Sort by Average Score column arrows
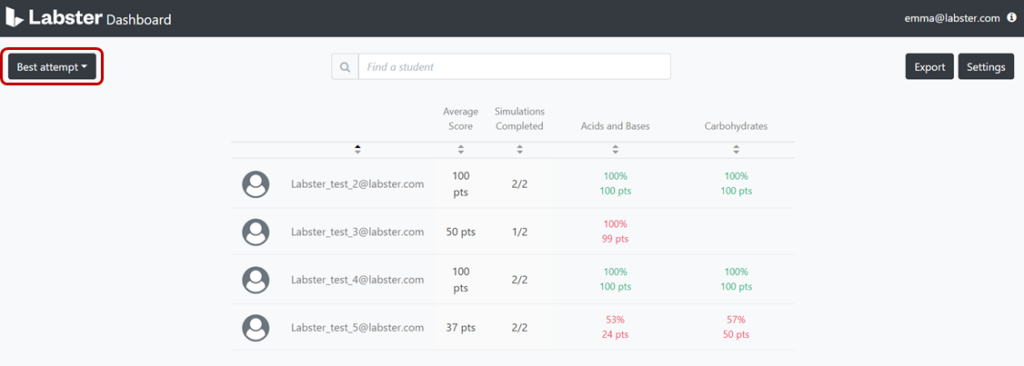This screenshot has height=366, width=1024. pos(460,150)
